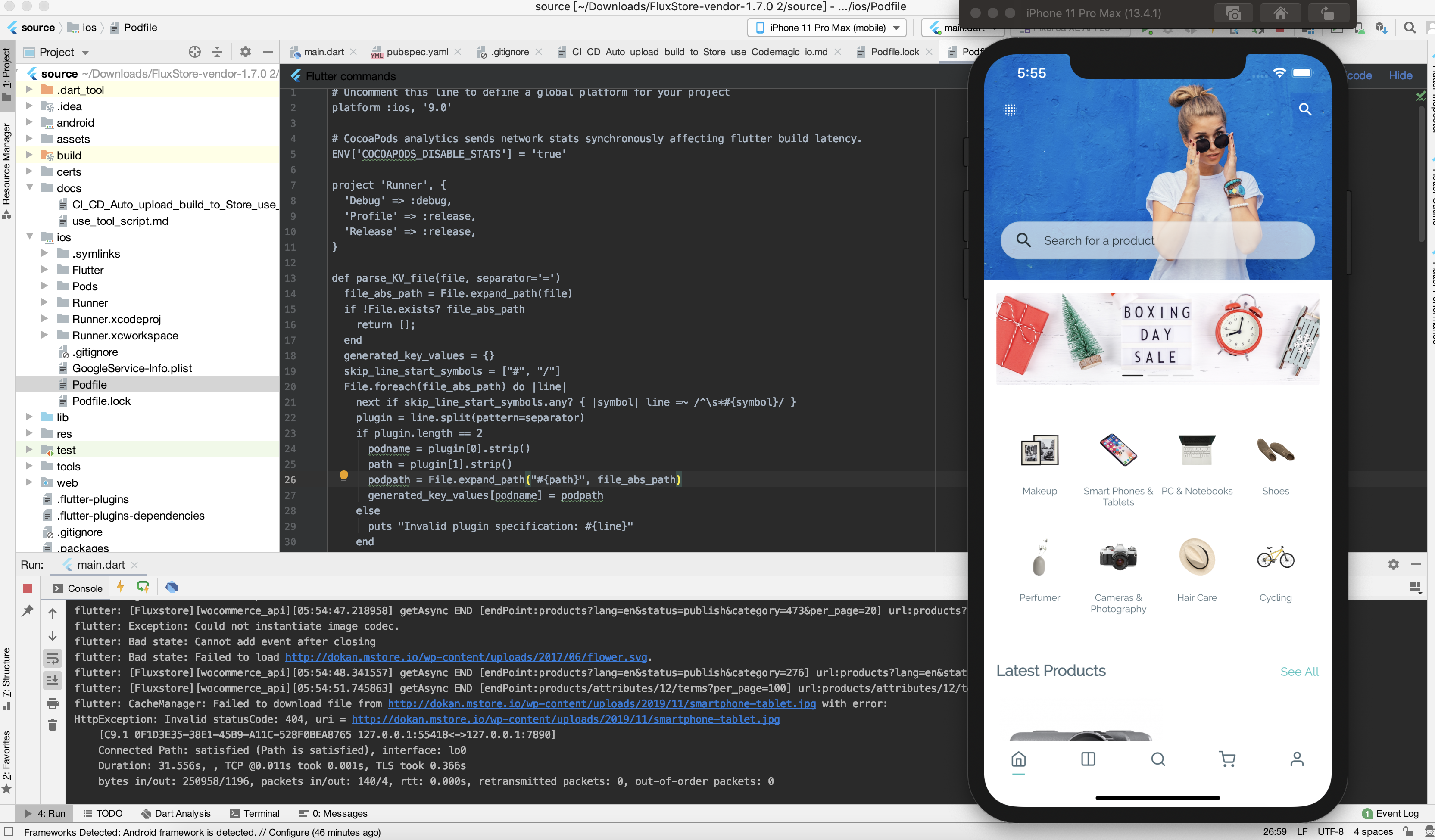Open Search Everywhere magnifier in IDE toolbar
Screen dimensions: 1435x840
pyautogui.click(x=1410, y=28)
